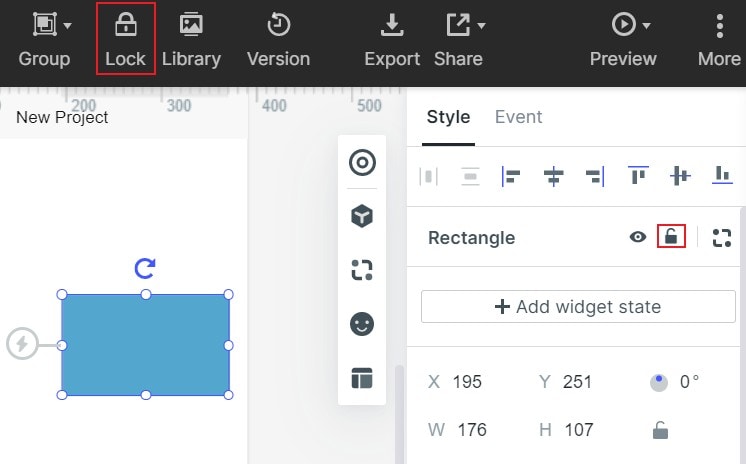Screen dimensions: 746x464
Task: Click the Group toolbar icon
Action: tap(44, 24)
